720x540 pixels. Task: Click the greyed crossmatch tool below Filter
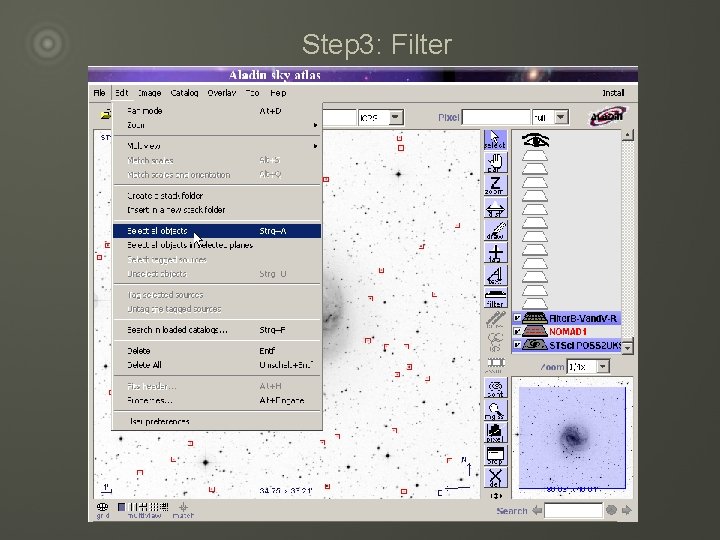495,320
